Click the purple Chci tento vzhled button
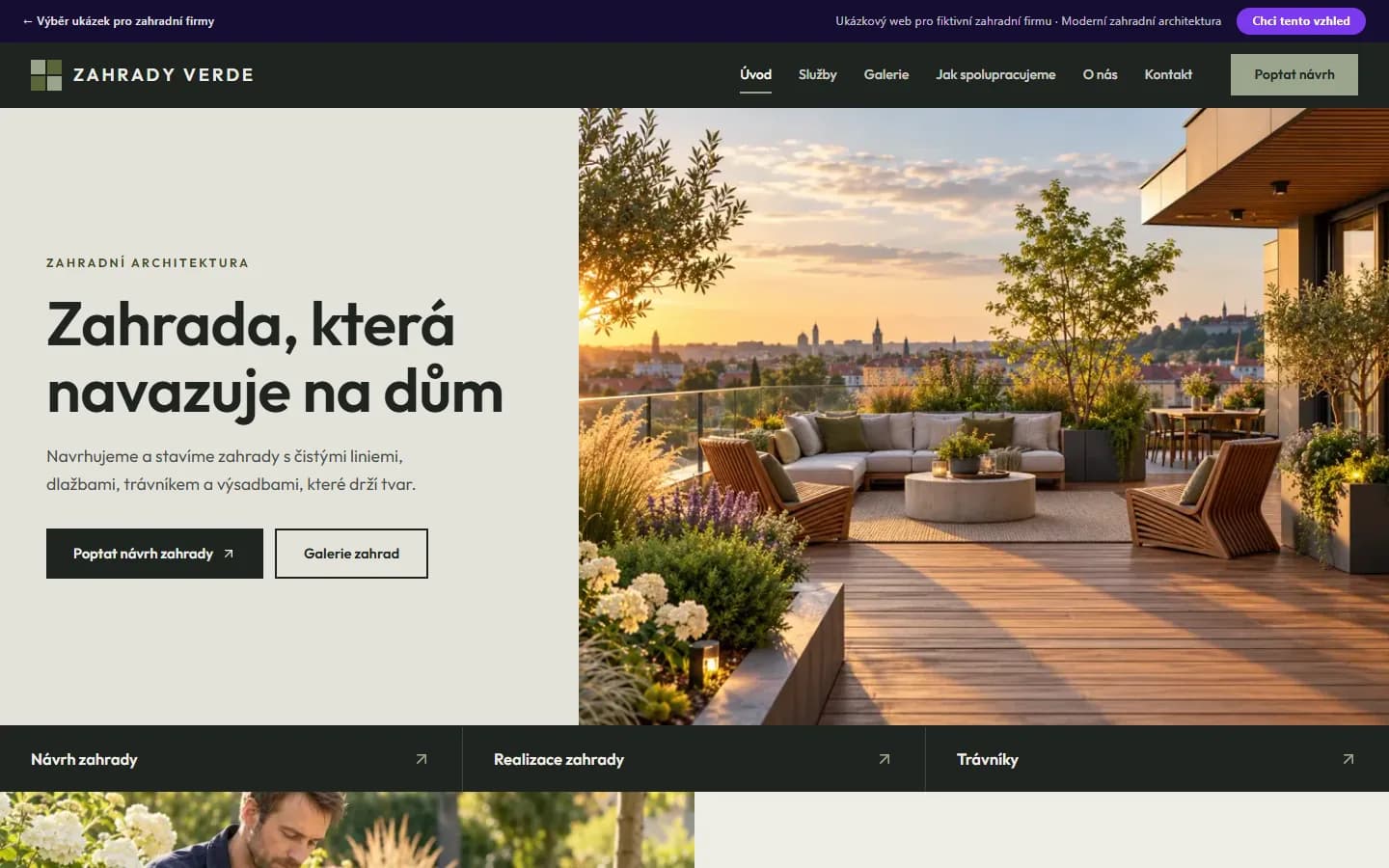This screenshot has width=1389, height=868. click(x=1300, y=21)
